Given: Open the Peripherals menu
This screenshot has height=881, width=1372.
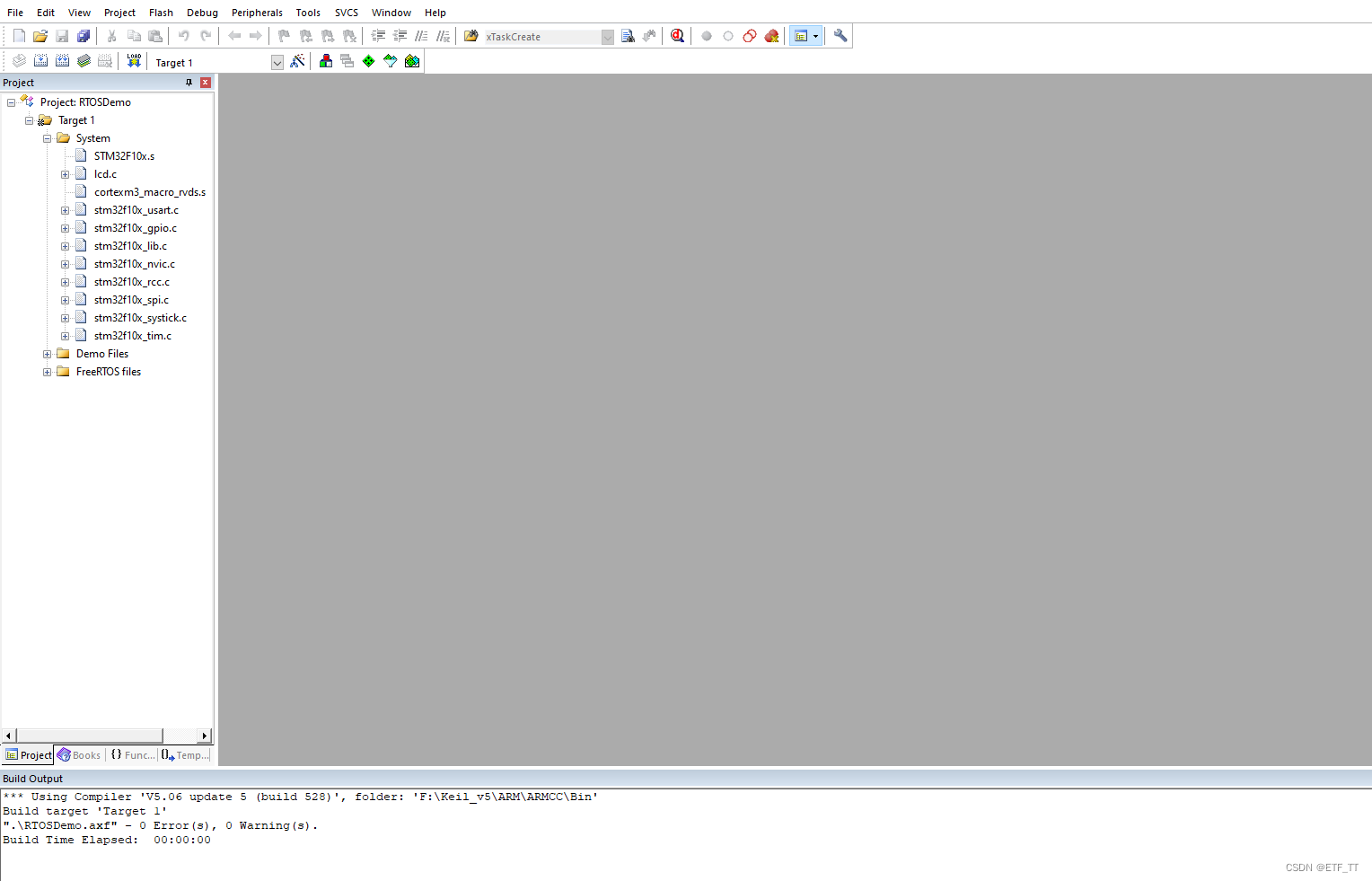Looking at the screenshot, I should 257,13.
